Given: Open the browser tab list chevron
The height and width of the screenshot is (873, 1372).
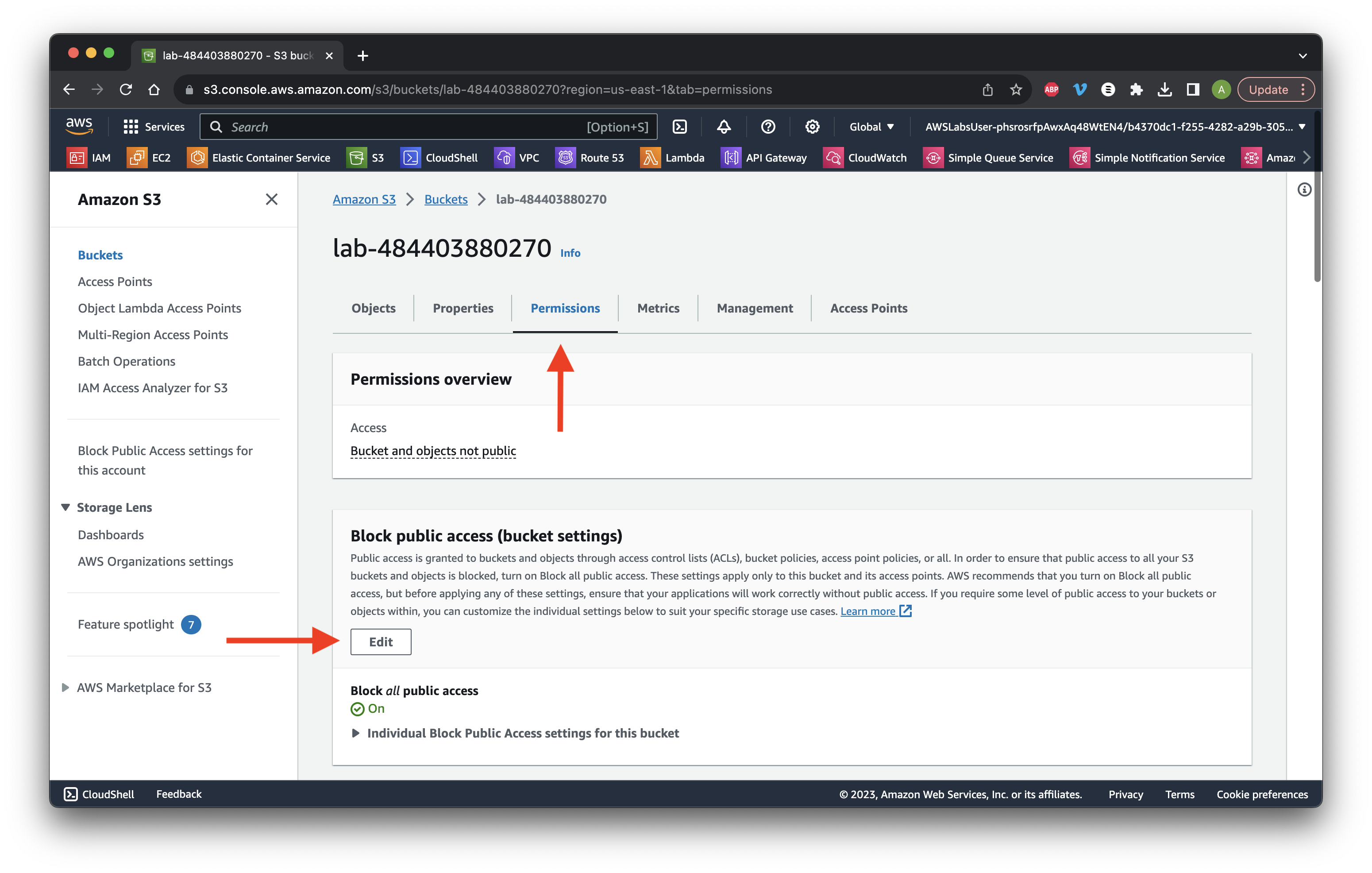Looking at the screenshot, I should point(1303,55).
